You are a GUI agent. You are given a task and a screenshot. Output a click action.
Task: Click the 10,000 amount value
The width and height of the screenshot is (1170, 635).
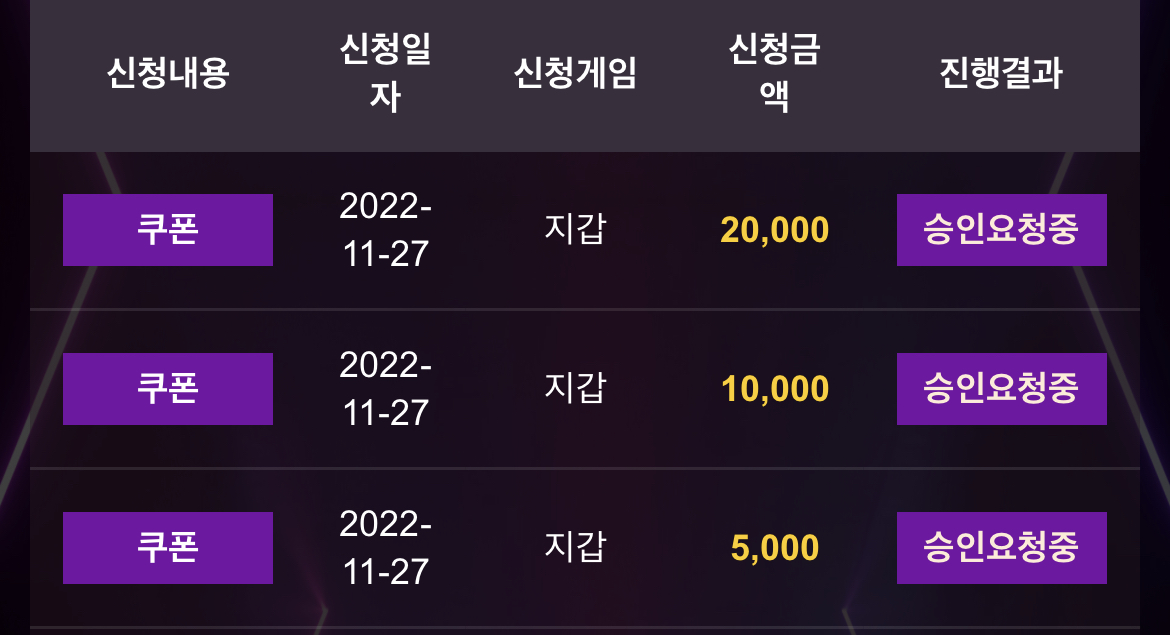pyautogui.click(x=775, y=389)
